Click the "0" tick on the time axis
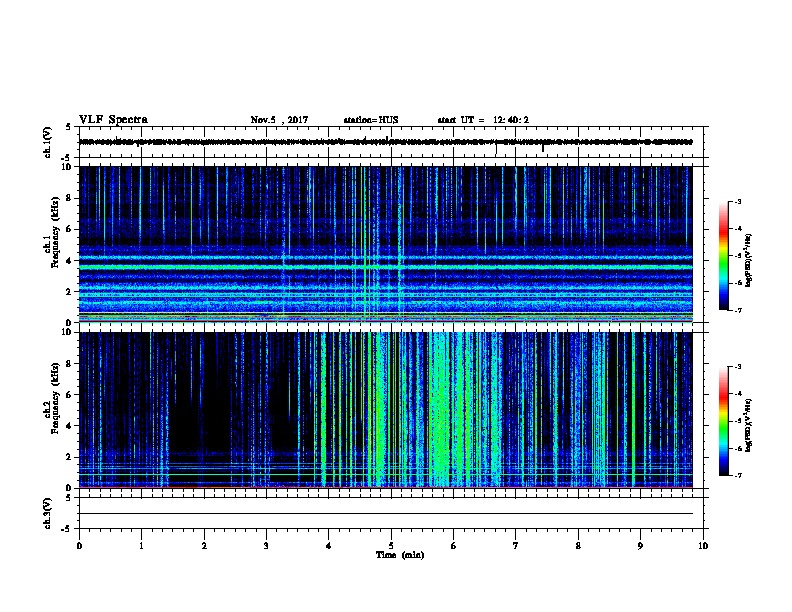Image resolution: width=792 pixels, height=612 pixels. tap(79, 546)
